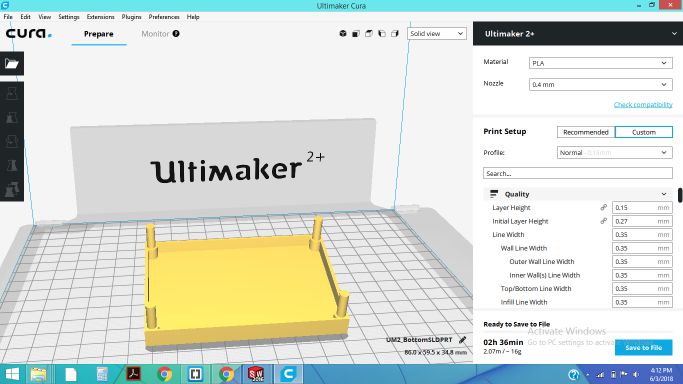The height and width of the screenshot is (384, 683).
Task: Switch camera to top view icon
Action: 369,34
